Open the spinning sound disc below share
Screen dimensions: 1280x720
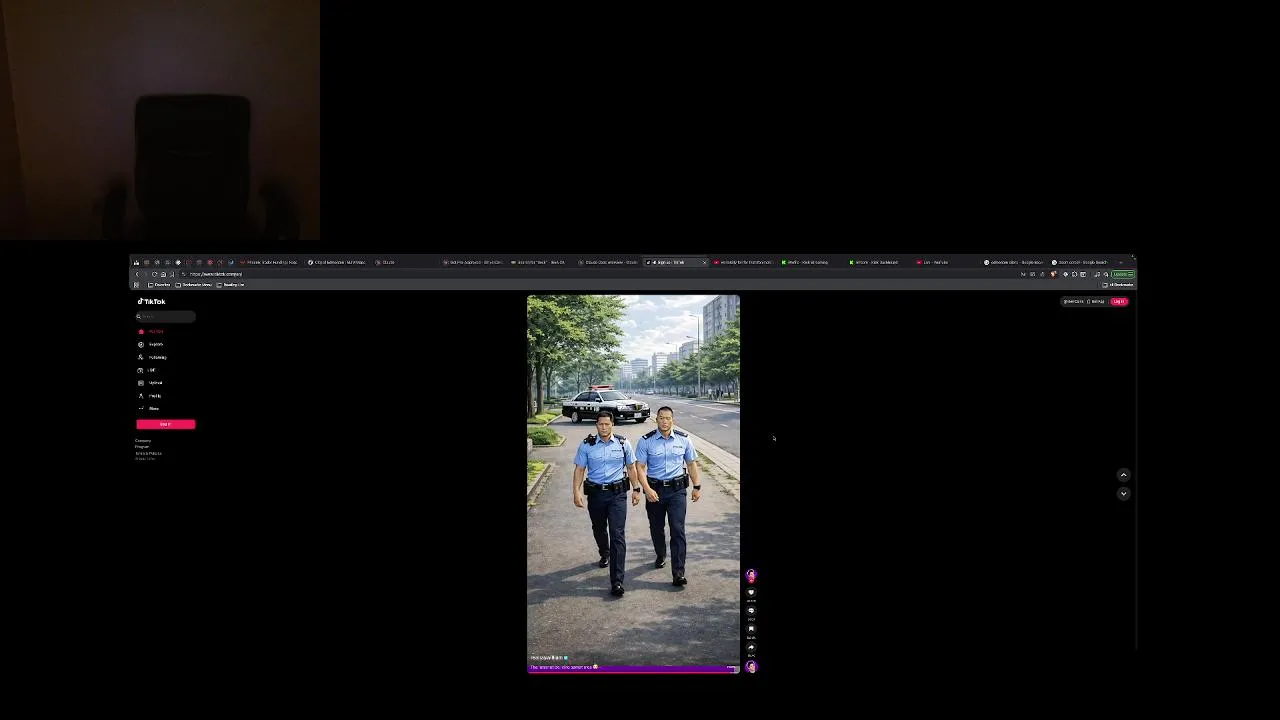pos(751,666)
